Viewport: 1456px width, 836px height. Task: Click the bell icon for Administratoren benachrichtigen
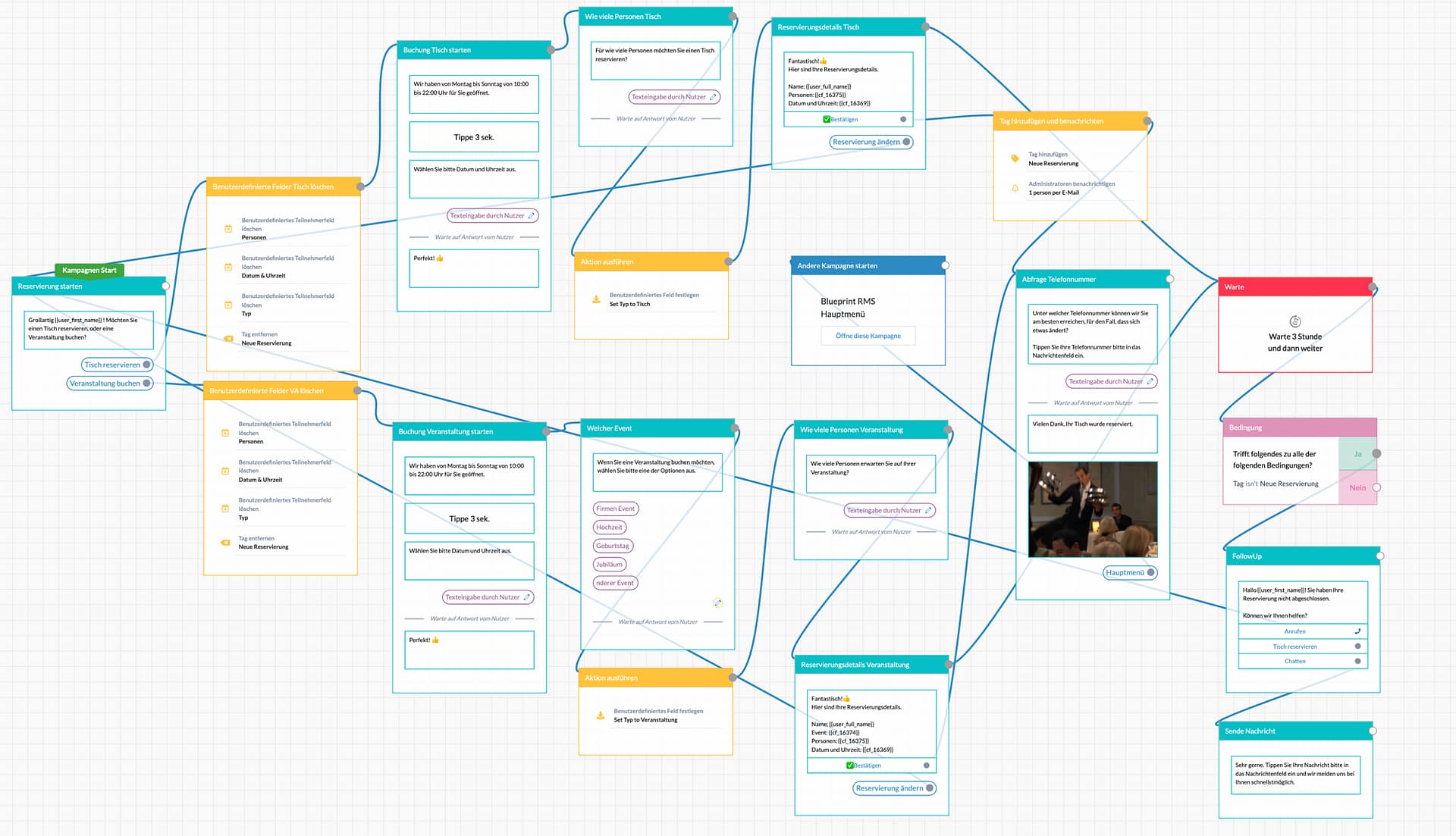(x=1015, y=188)
